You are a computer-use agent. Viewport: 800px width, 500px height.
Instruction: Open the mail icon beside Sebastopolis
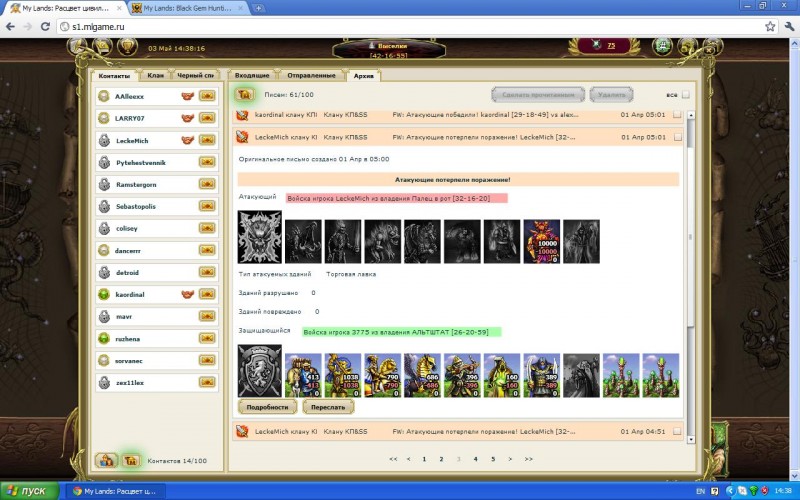pyautogui.click(x=207, y=206)
